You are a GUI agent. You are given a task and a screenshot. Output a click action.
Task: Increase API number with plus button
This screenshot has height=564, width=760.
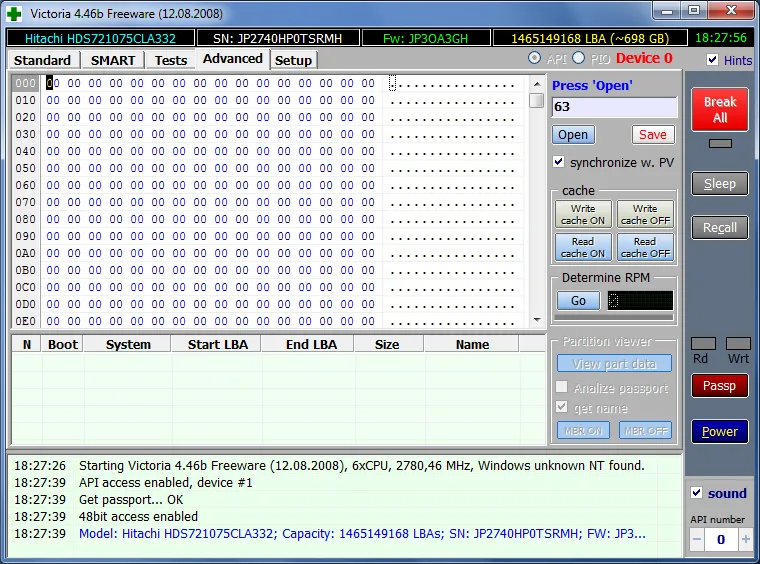click(745, 539)
